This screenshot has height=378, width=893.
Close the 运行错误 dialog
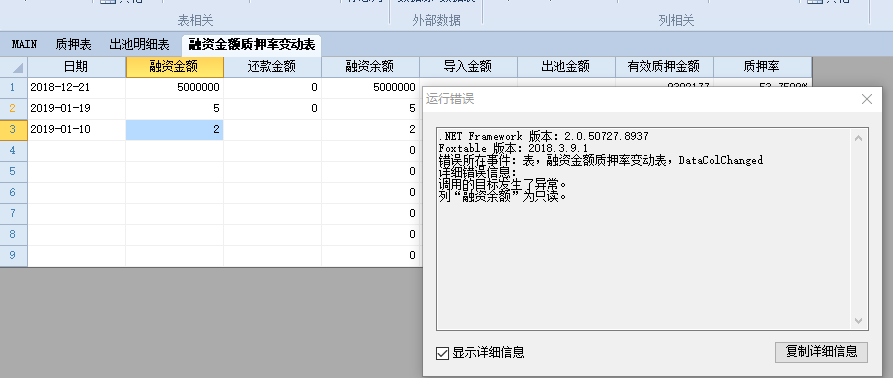(x=866, y=99)
